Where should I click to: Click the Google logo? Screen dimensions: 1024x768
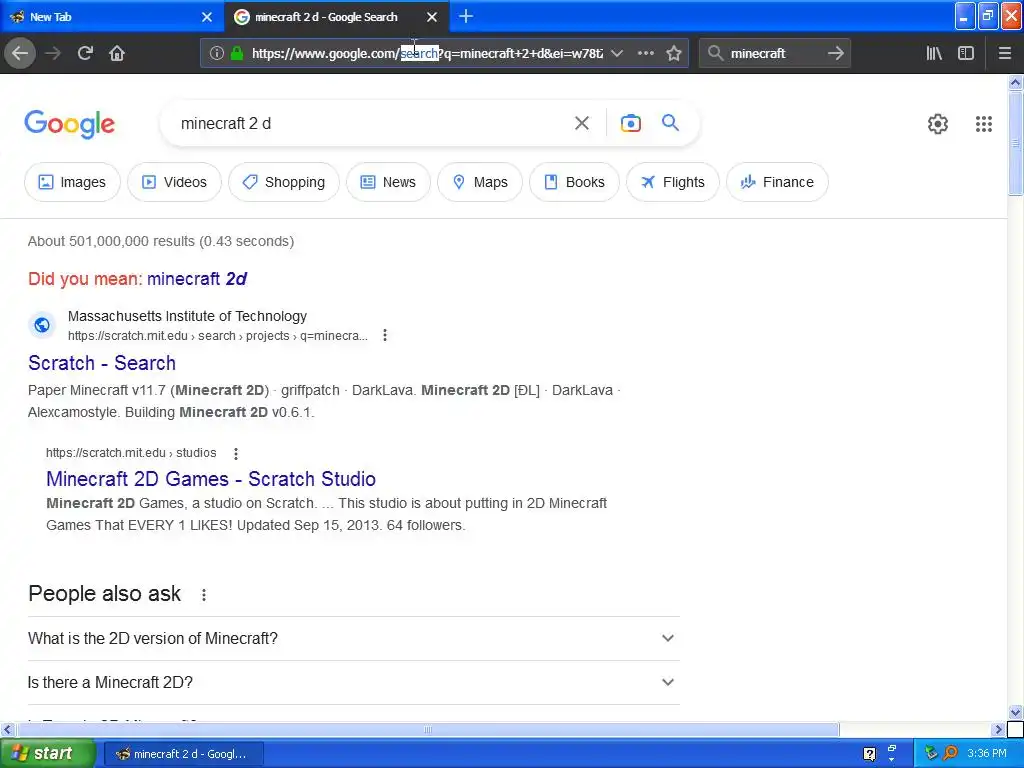[x=70, y=123]
